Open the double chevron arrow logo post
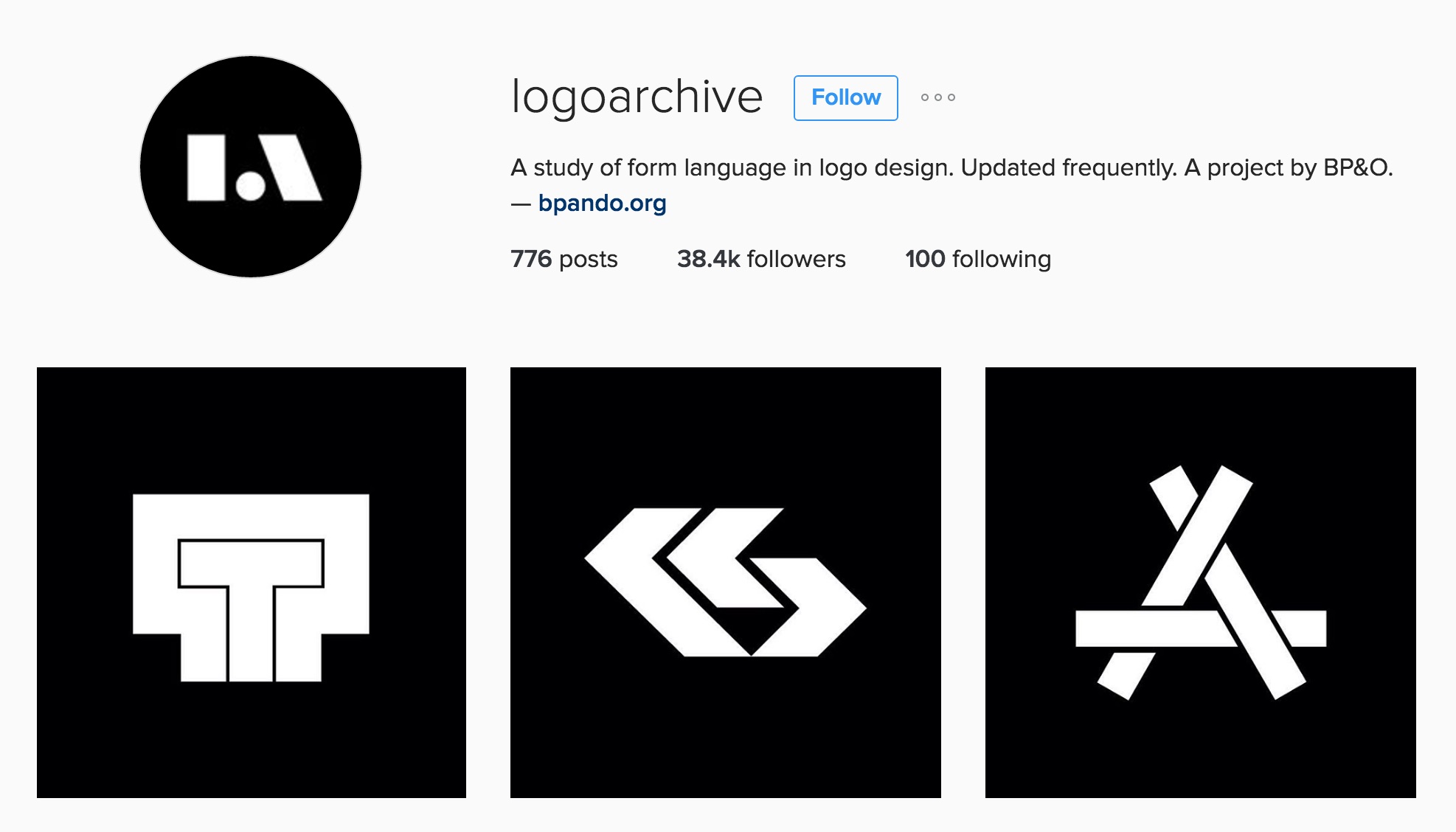The width and height of the screenshot is (1456, 832). (726, 583)
